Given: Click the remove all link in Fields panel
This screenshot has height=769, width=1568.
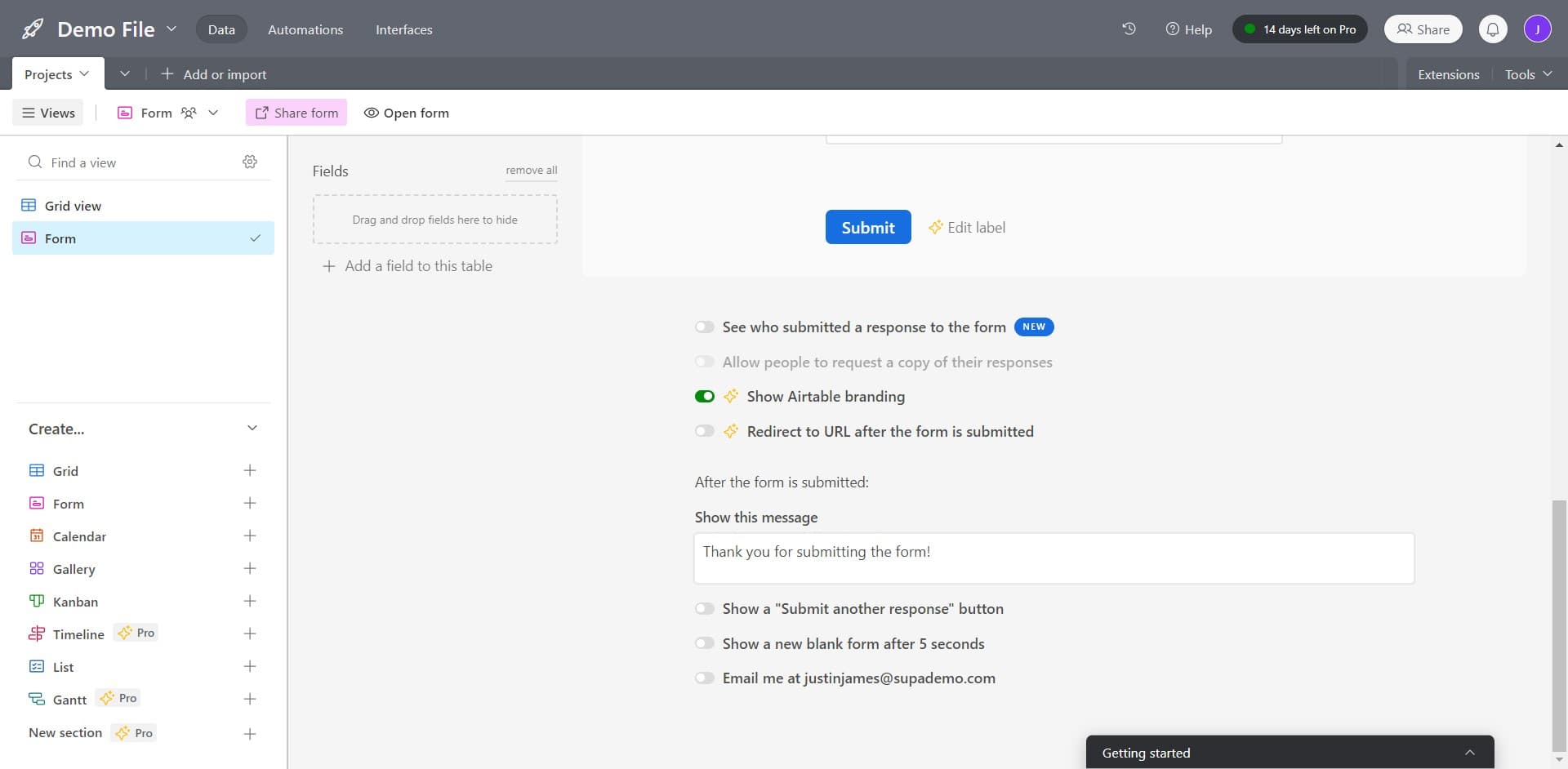Looking at the screenshot, I should (531, 170).
